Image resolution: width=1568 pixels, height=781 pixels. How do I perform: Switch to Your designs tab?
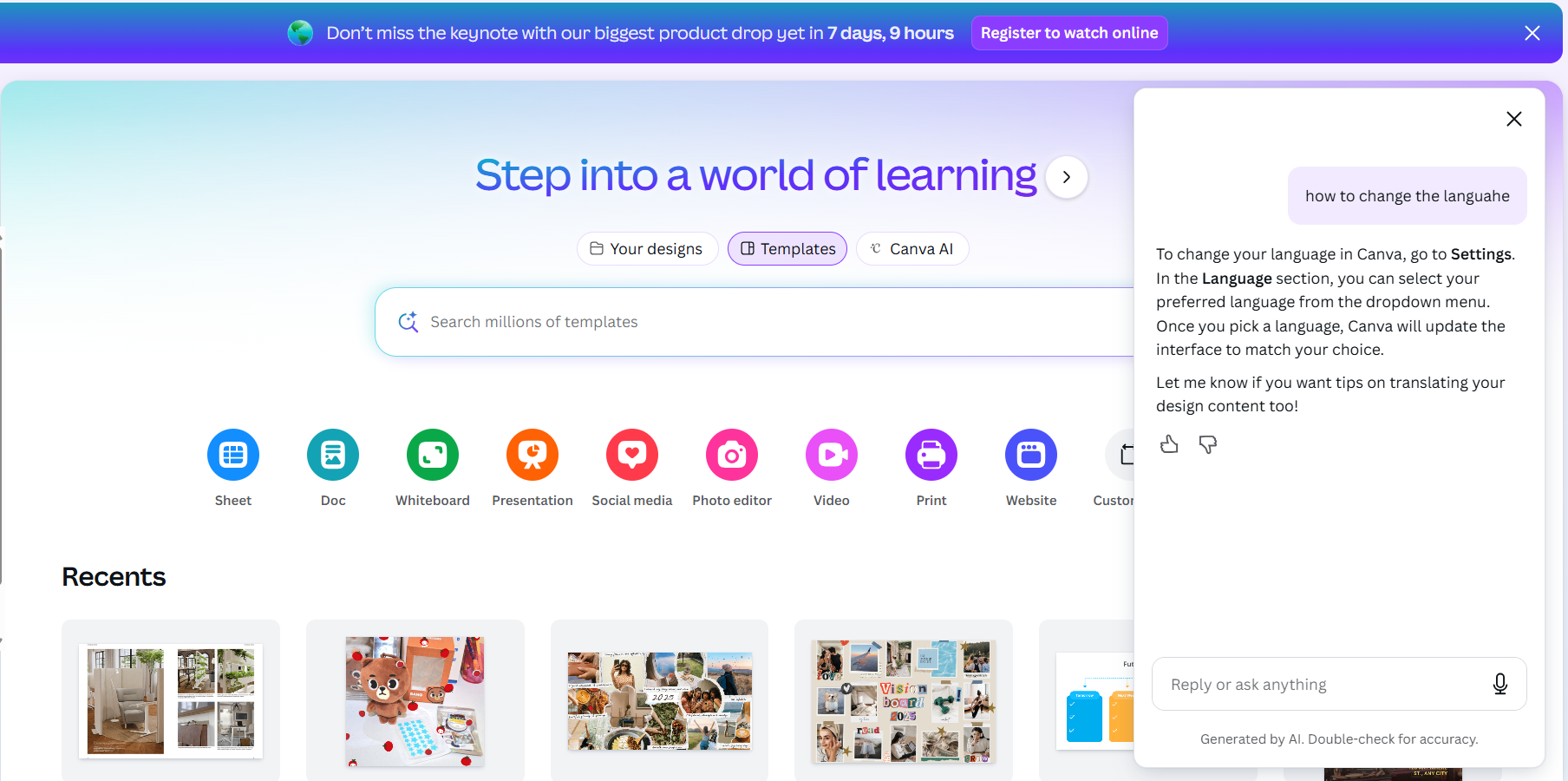coord(647,249)
